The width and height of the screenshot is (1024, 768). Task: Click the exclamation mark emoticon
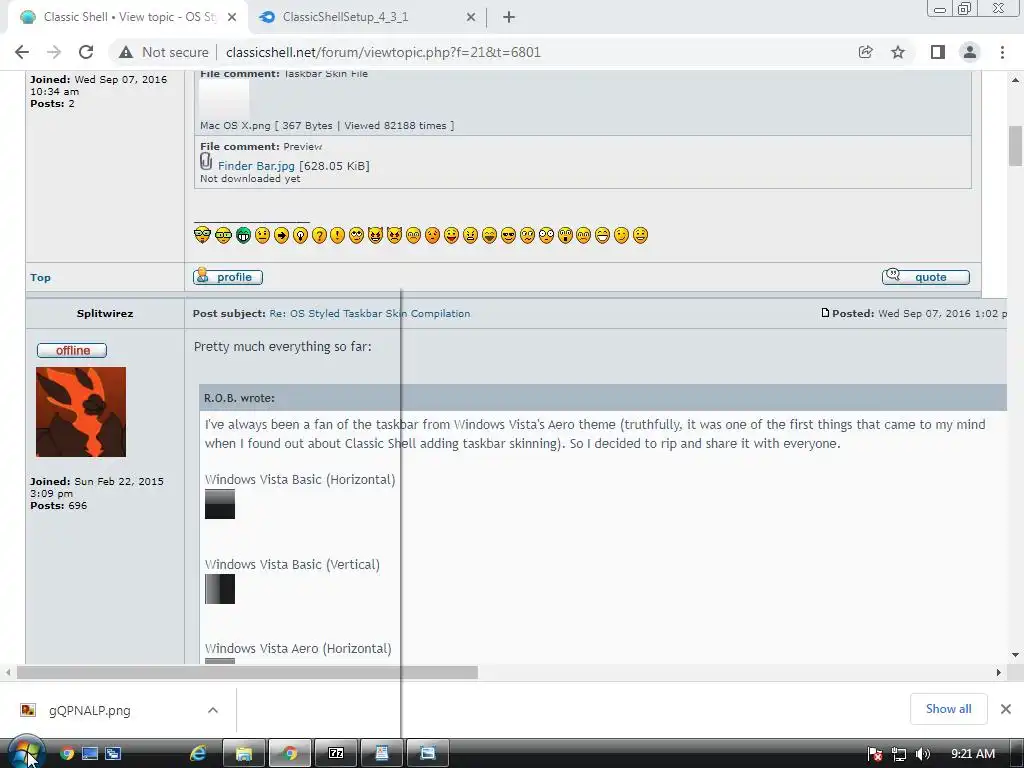(x=338, y=235)
